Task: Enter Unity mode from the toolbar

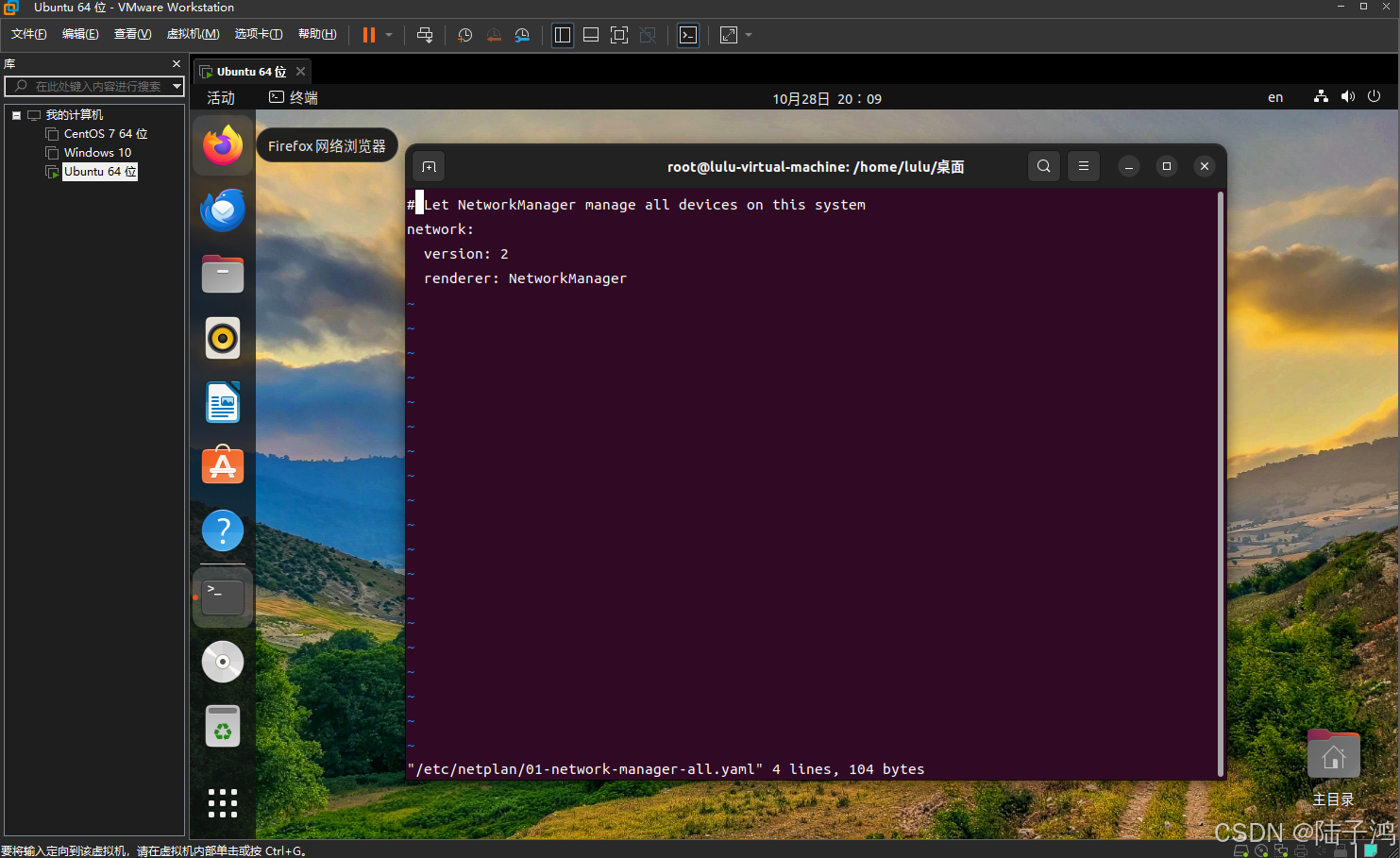Action: [648, 35]
